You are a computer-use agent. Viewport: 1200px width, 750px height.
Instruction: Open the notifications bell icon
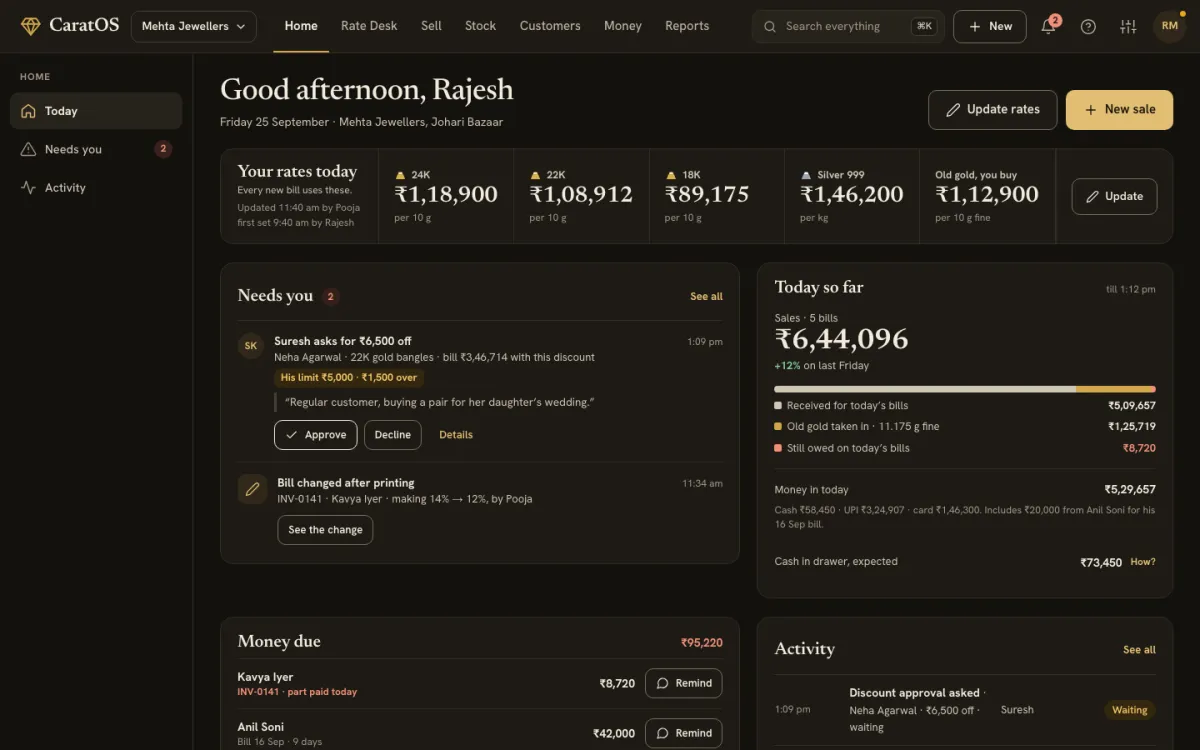pos(1049,26)
